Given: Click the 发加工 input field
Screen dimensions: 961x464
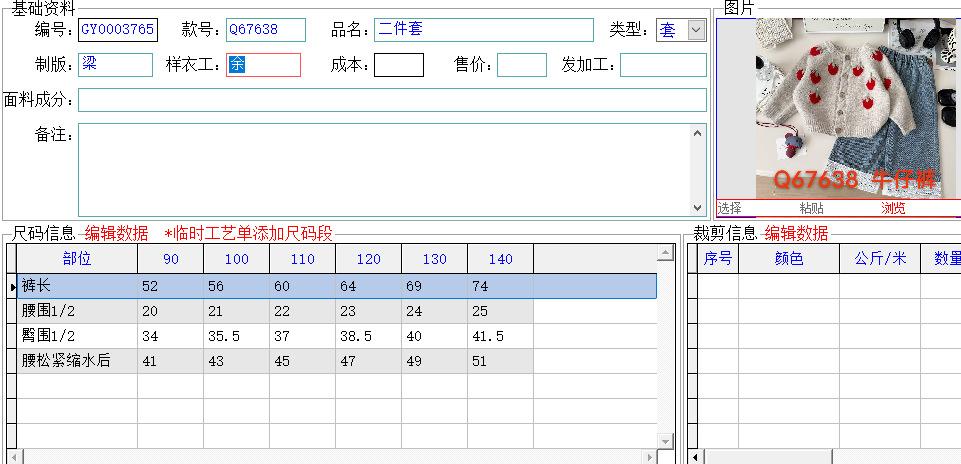Looking at the screenshot, I should tap(663, 65).
